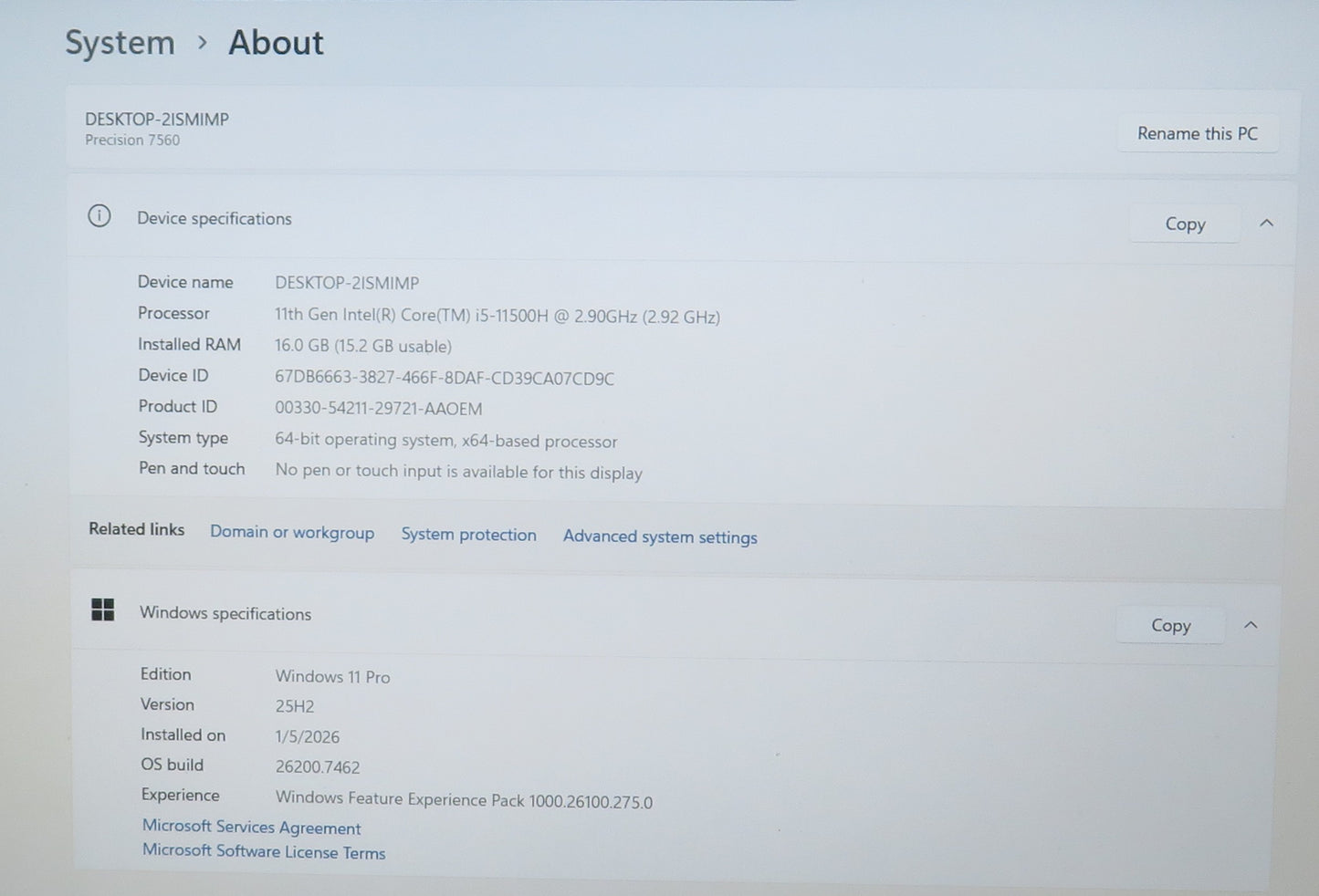The width and height of the screenshot is (1319, 896).
Task: Click the breadcrumb chevron between System and About
Action: pos(203,43)
